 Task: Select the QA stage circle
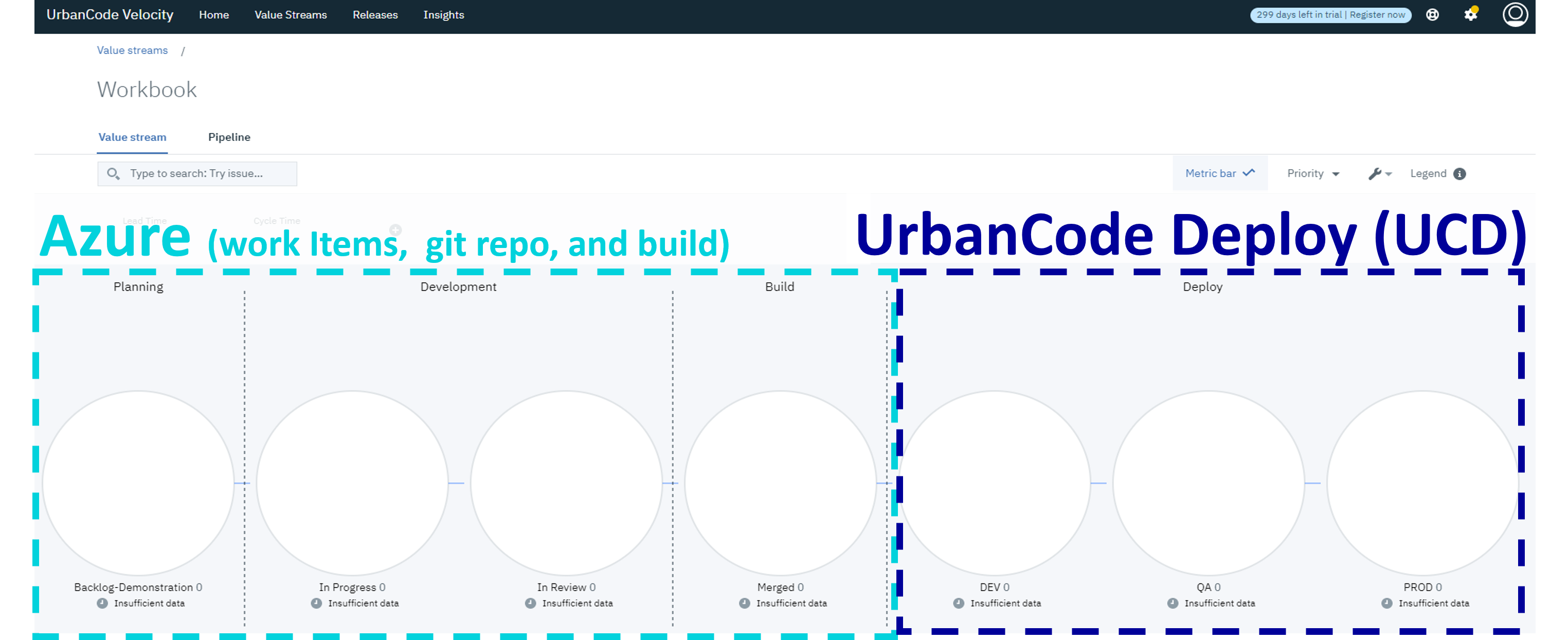(x=1208, y=483)
